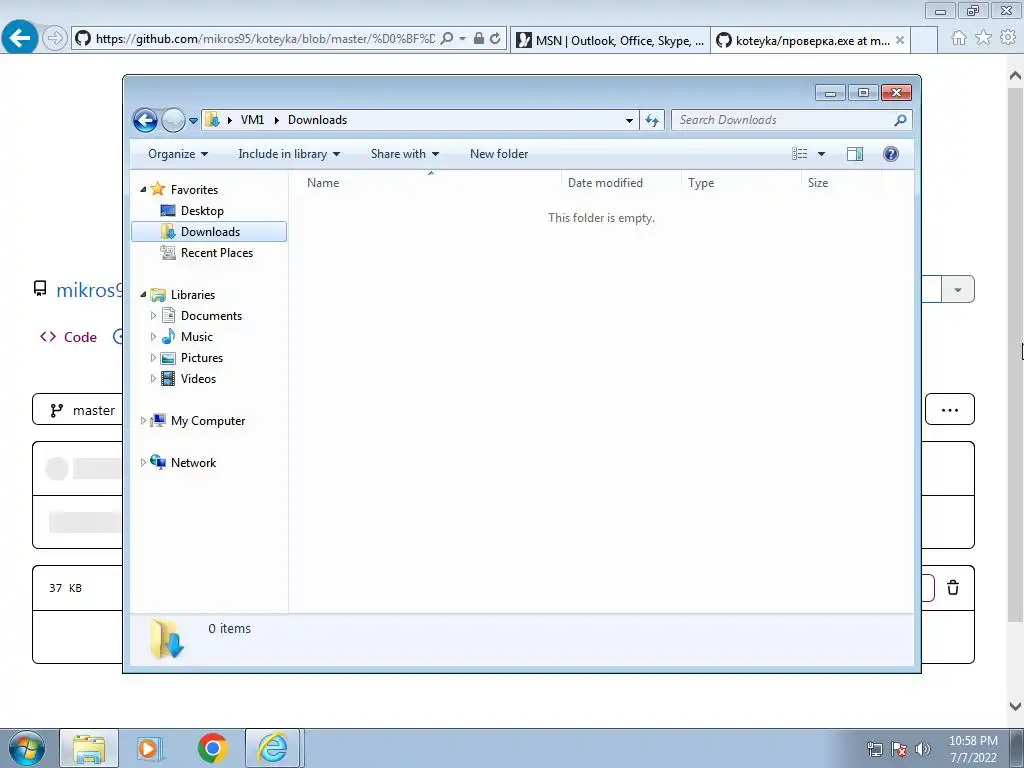1024x768 pixels.
Task: Expand the My Computer node
Action: pyautogui.click(x=143, y=421)
